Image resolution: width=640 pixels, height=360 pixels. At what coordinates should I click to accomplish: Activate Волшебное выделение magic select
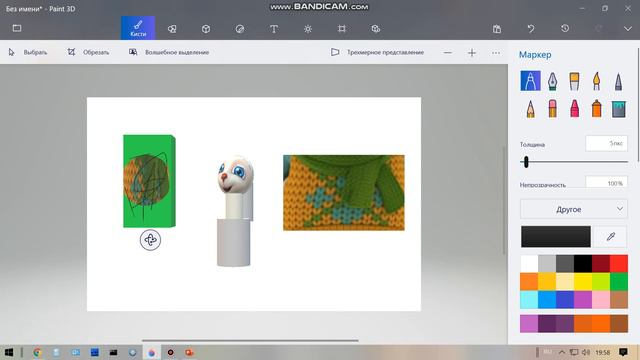click(169, 52)
